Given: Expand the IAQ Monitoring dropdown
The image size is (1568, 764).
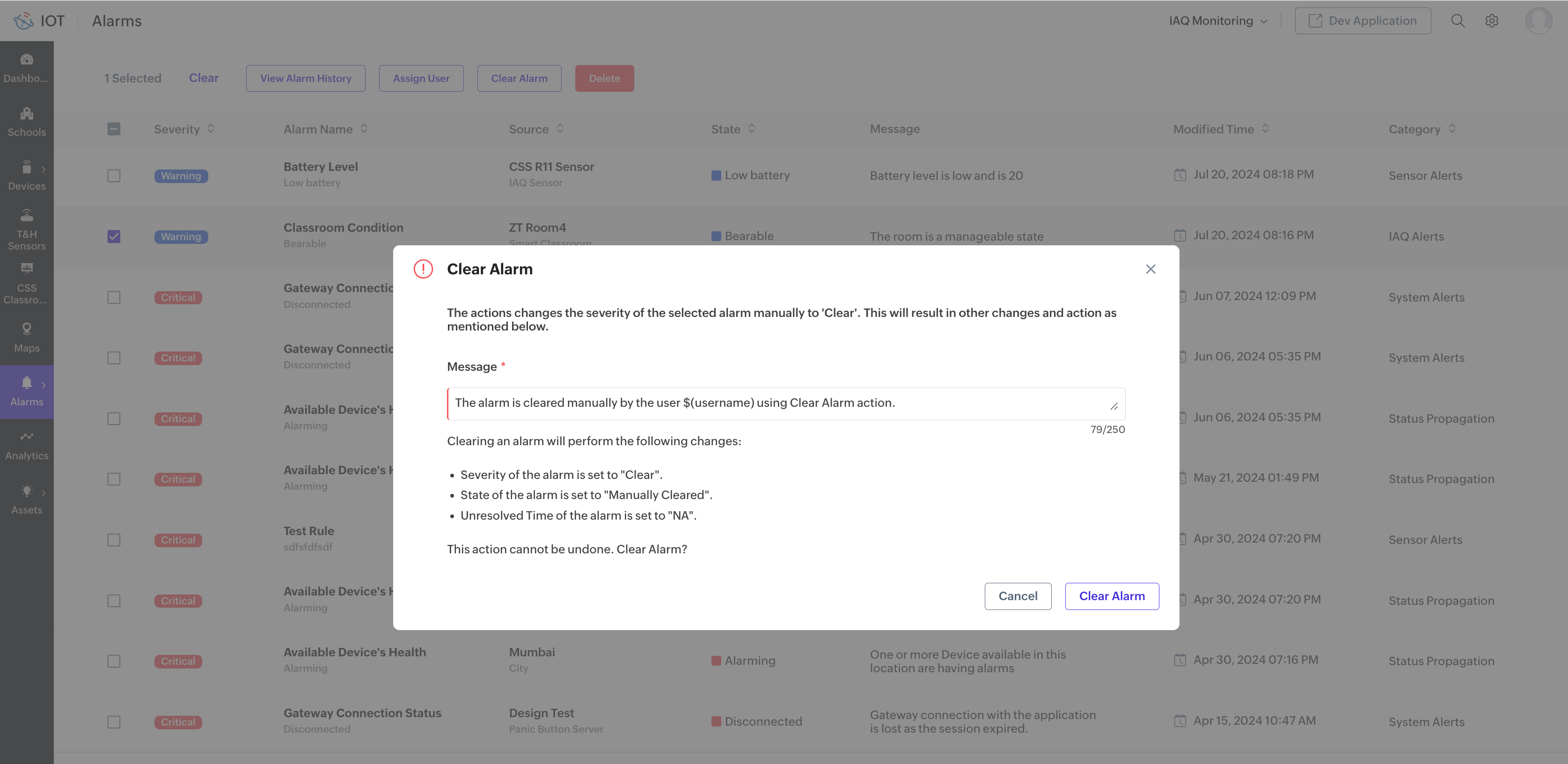Looking at the screenshot, I should point(1218,21).
